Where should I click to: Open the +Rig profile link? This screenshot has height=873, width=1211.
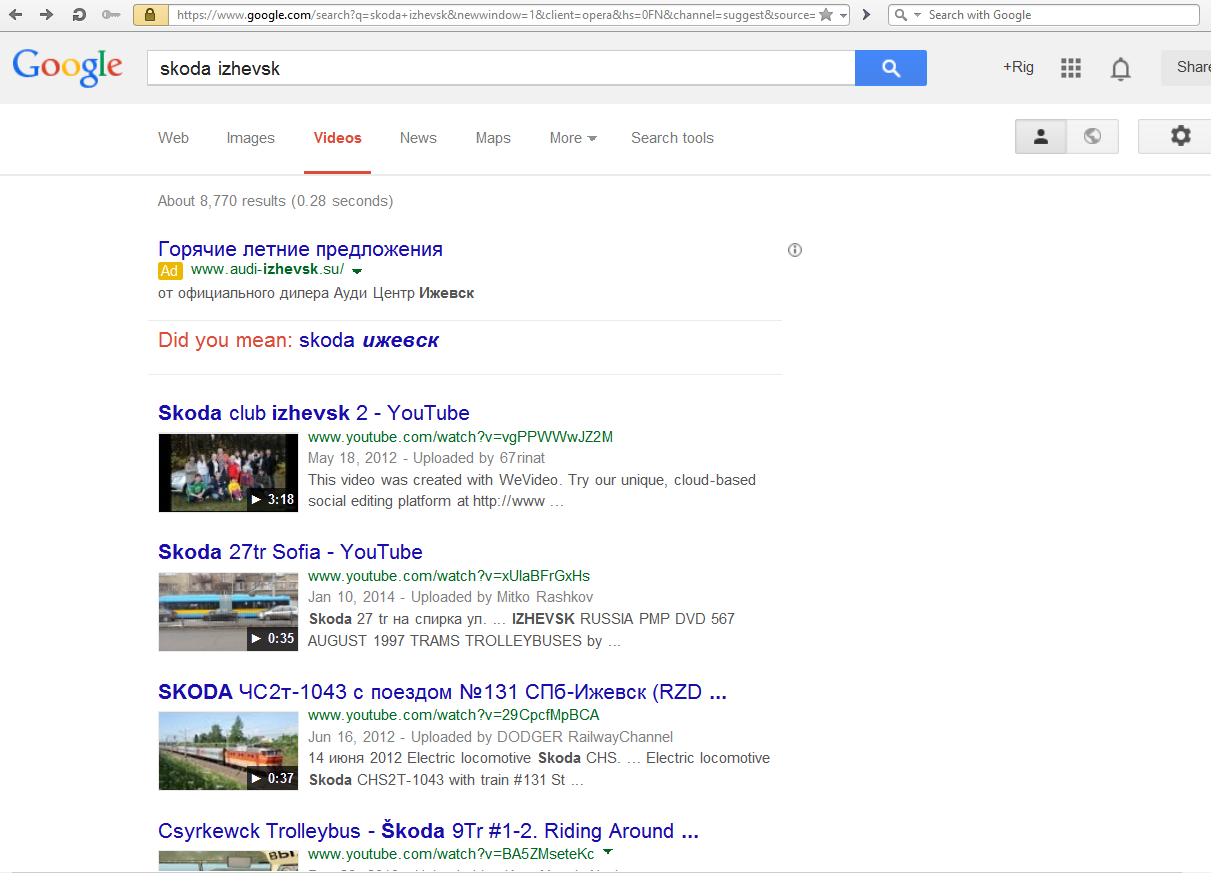tap(1018, 67)
